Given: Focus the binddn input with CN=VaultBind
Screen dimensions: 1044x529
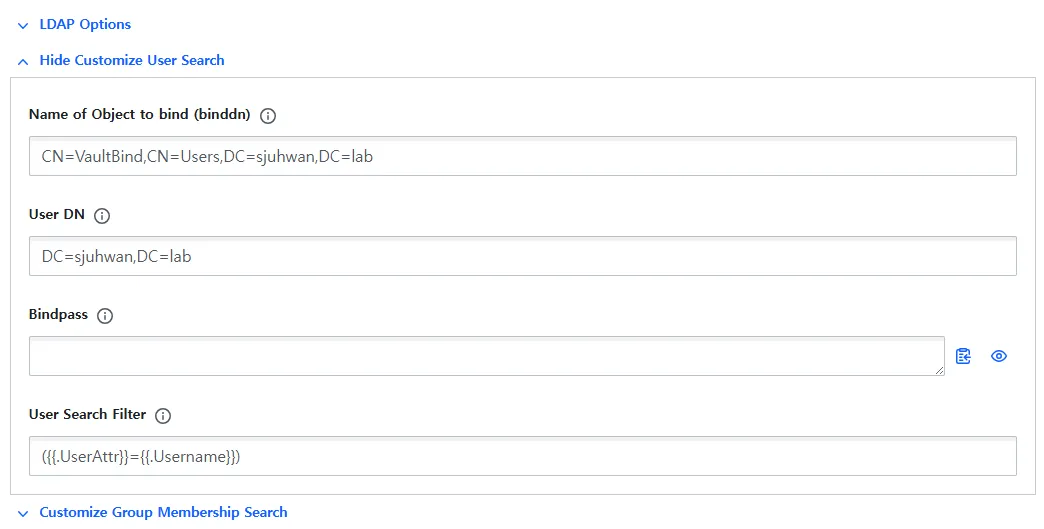Looking at the screenshot, I should point(522,156).
